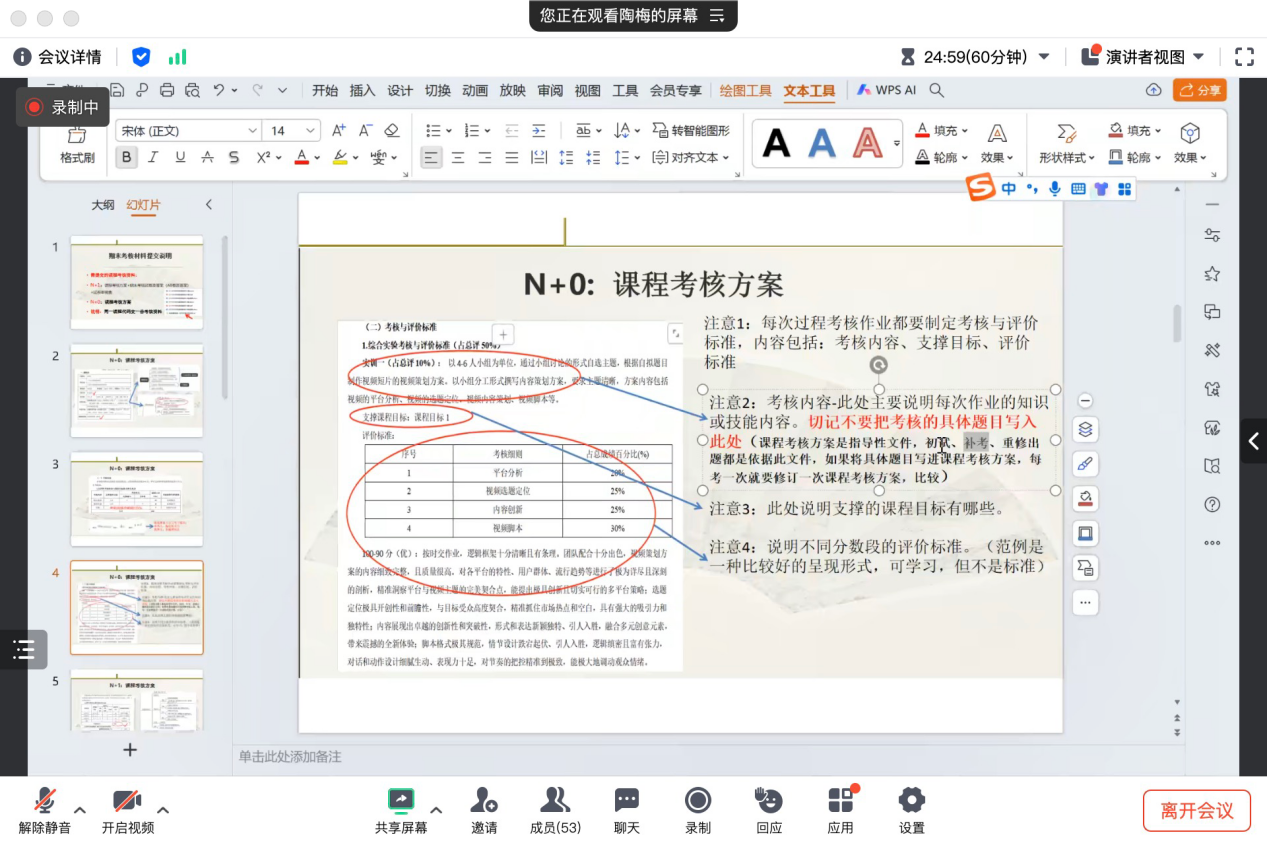This screenshot has height=845, width=1267.
Task: Toggle full screen view icon
Action: point(1244,57)
